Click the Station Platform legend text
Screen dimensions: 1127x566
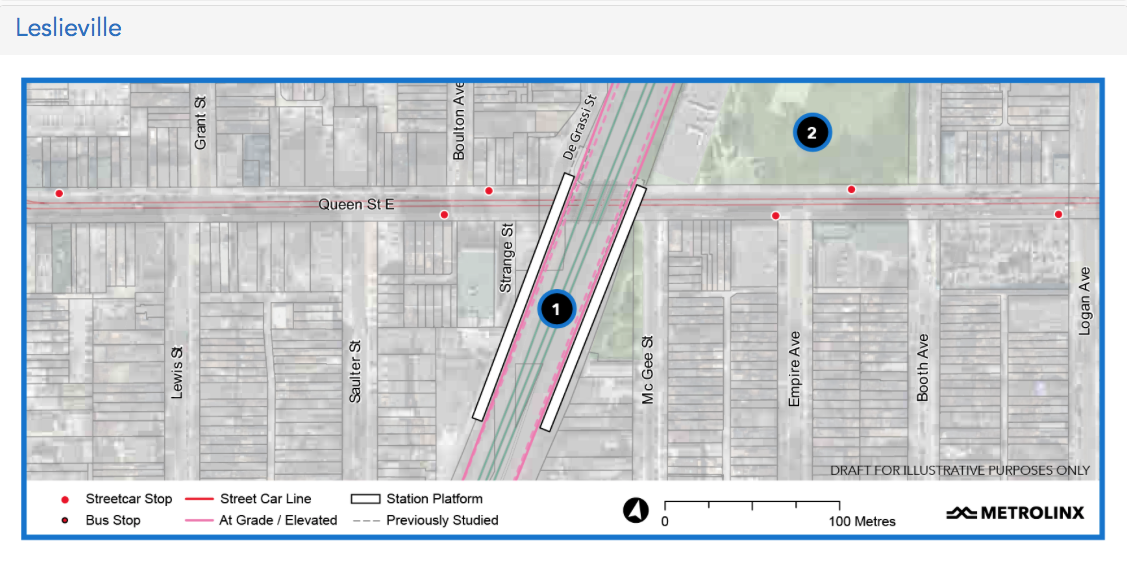coord(434,499)
